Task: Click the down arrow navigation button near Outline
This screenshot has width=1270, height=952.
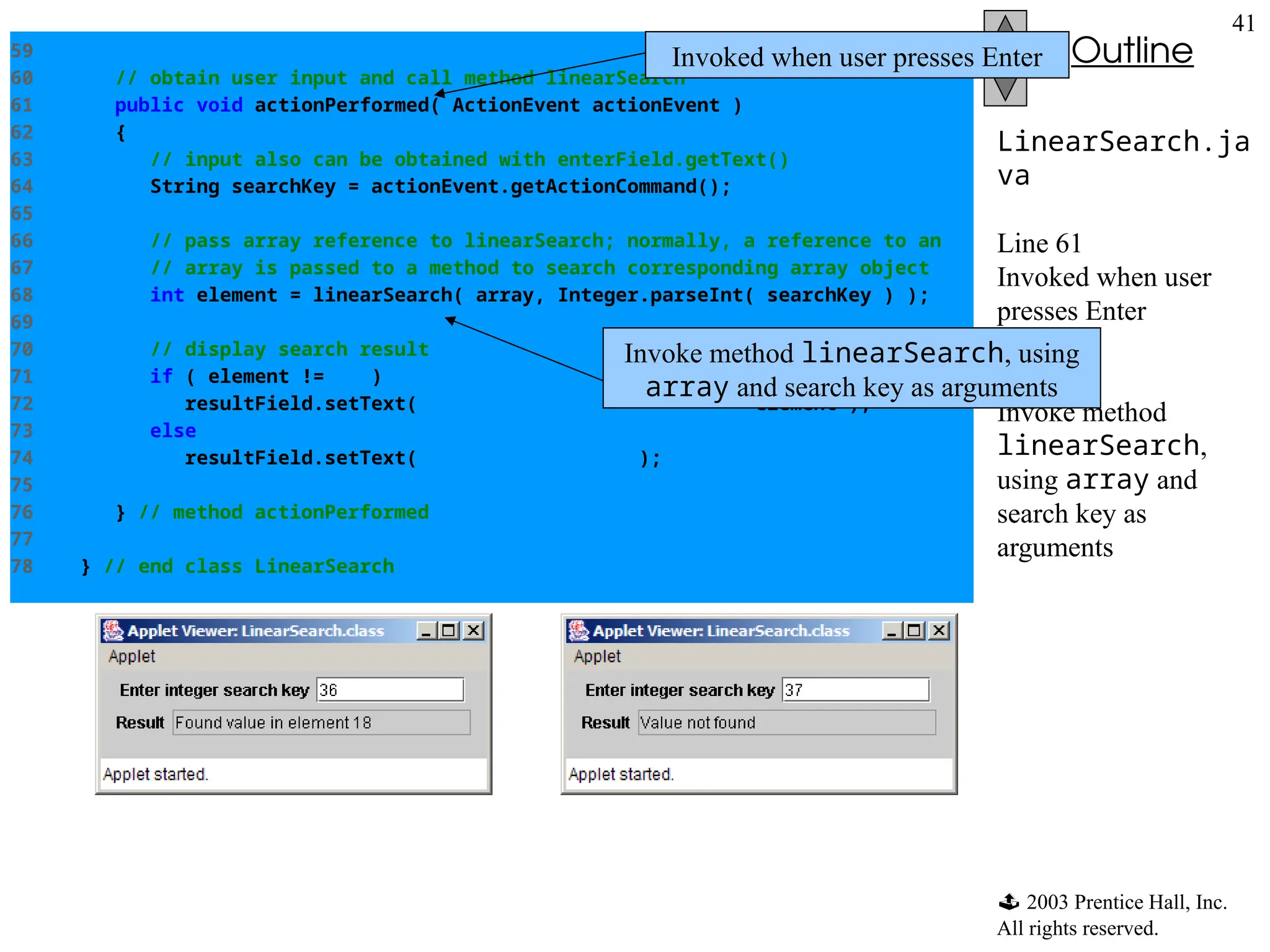Action: [x=1005, y=91]
